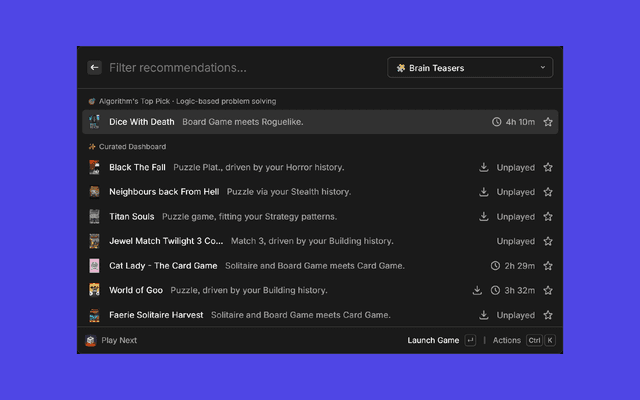Click the 2h 29m playtime label
Viewport: 640px width, 400px height.
click(519, 266)
